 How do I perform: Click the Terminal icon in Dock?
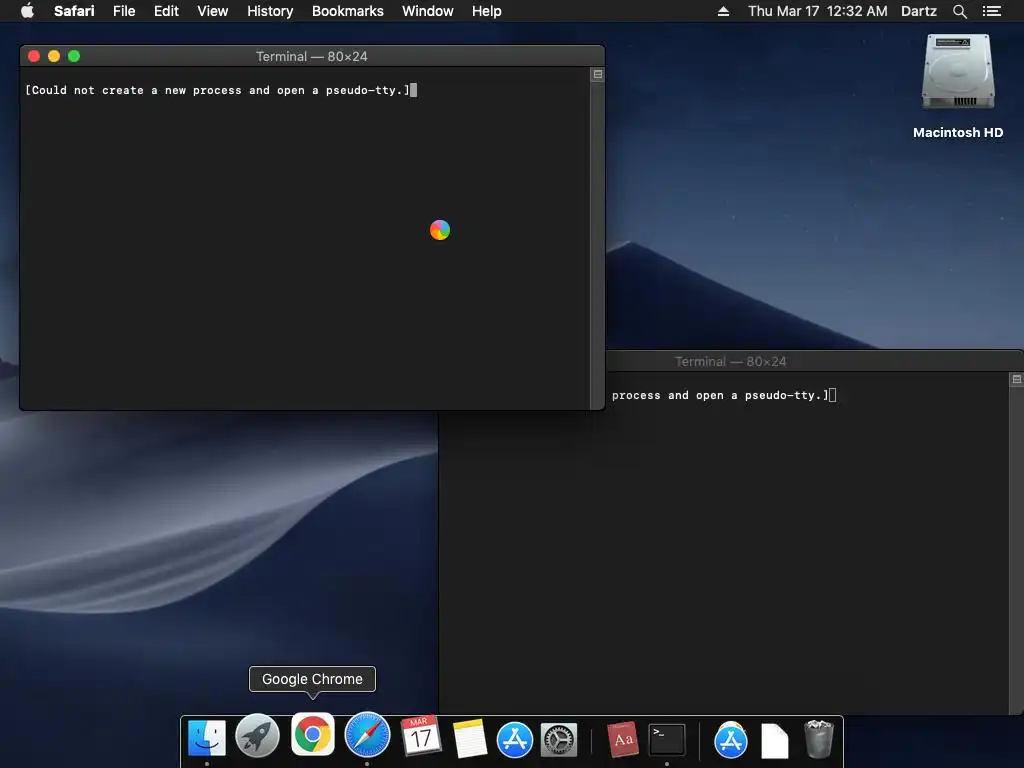[667, 740]
